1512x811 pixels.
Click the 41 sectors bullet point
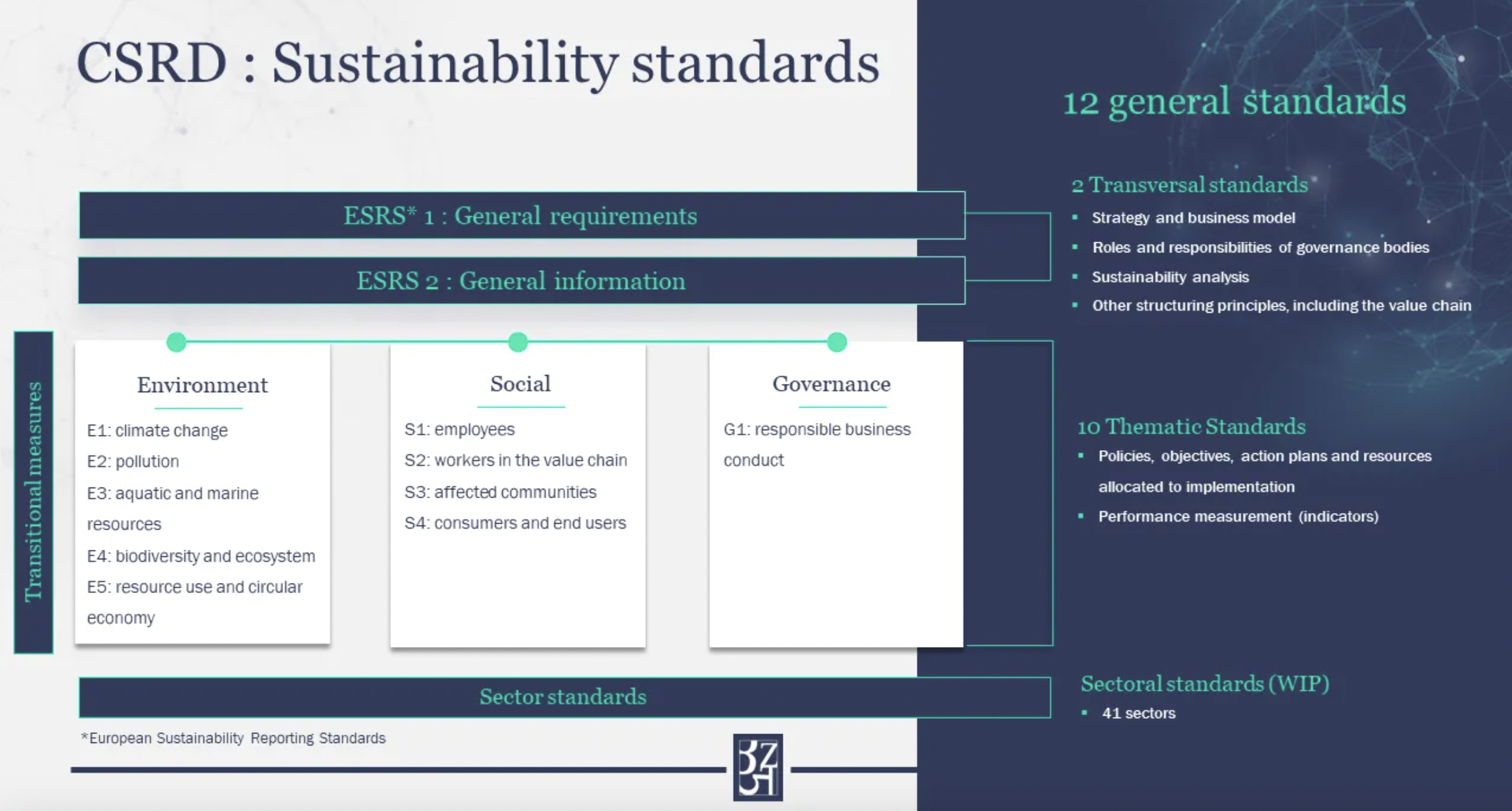click(x=1138, y=714)
